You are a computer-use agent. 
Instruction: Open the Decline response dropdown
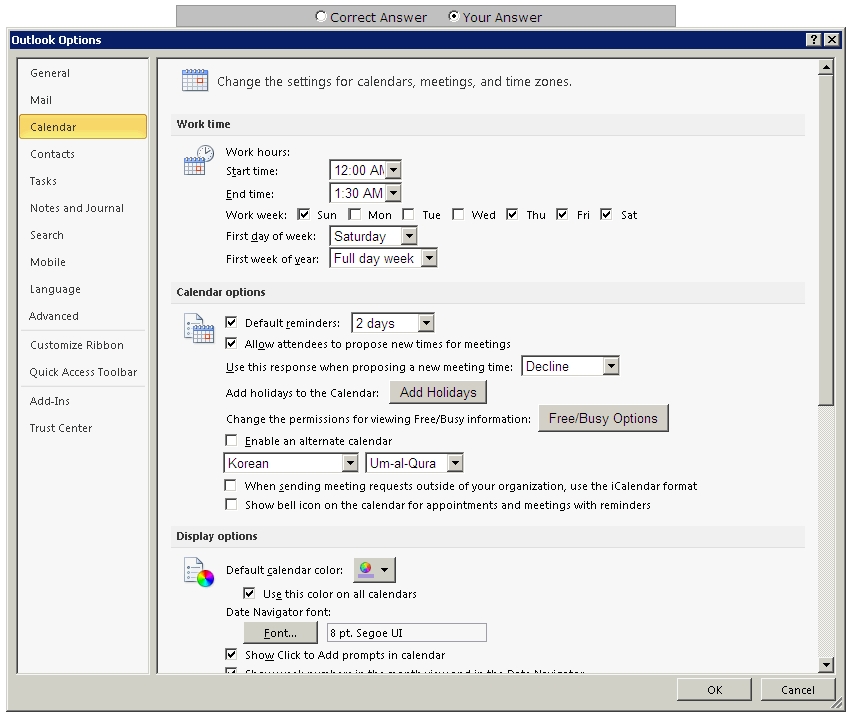611,366
